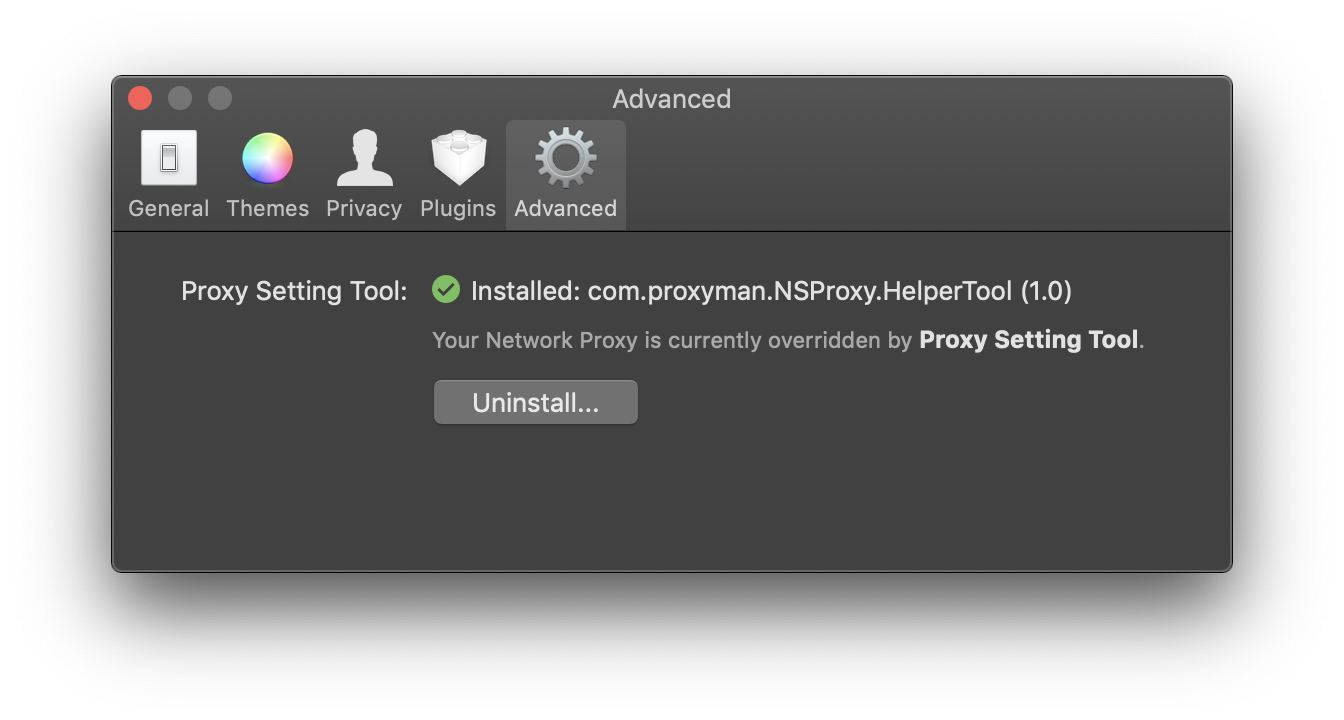Open the Themes color wheel icon
1344x720 pixels.
pos(267,158)
